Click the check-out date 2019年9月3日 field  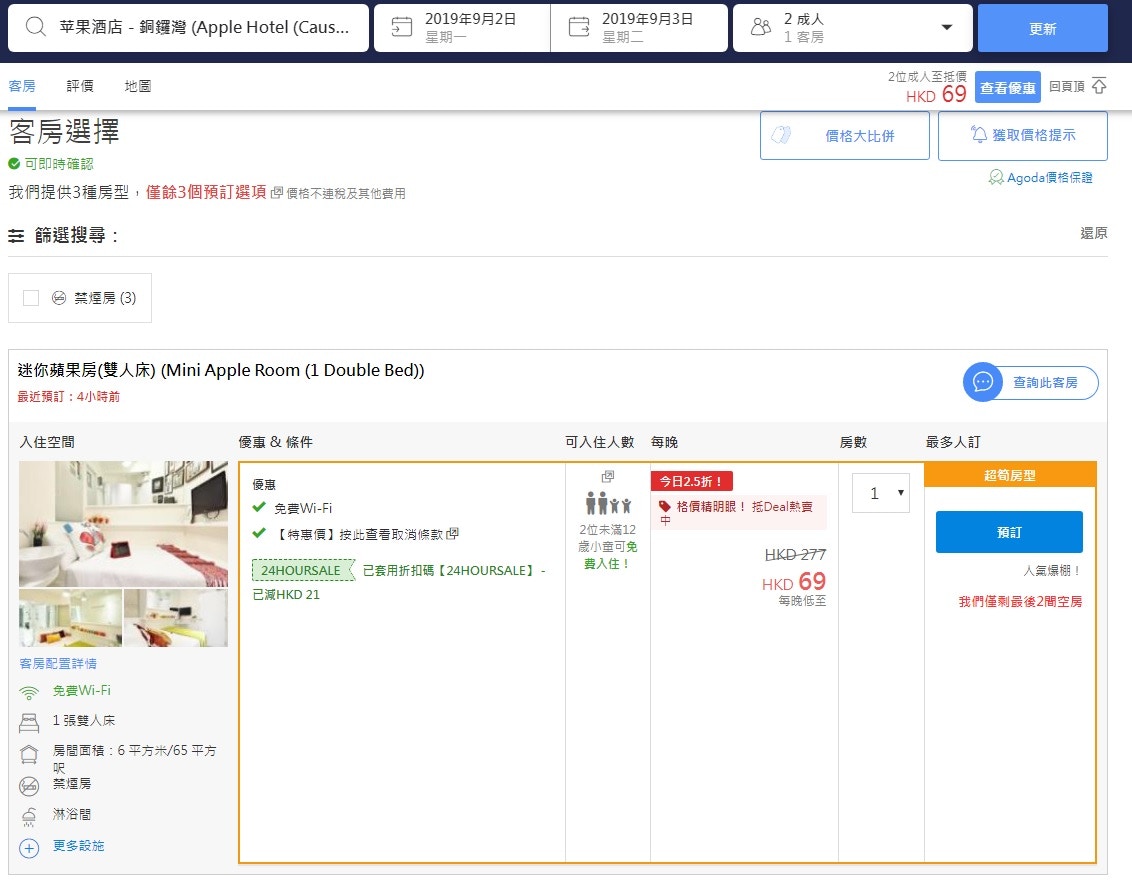[x=639, y=27]
